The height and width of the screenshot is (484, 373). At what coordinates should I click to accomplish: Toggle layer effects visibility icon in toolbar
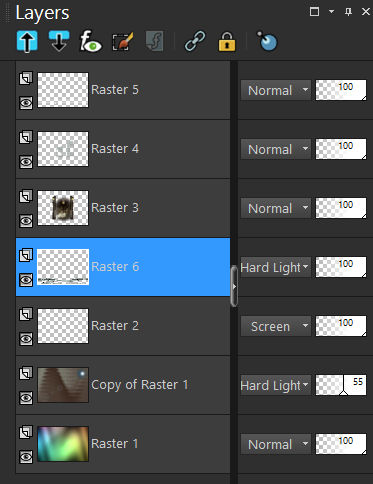coord(90,41)
